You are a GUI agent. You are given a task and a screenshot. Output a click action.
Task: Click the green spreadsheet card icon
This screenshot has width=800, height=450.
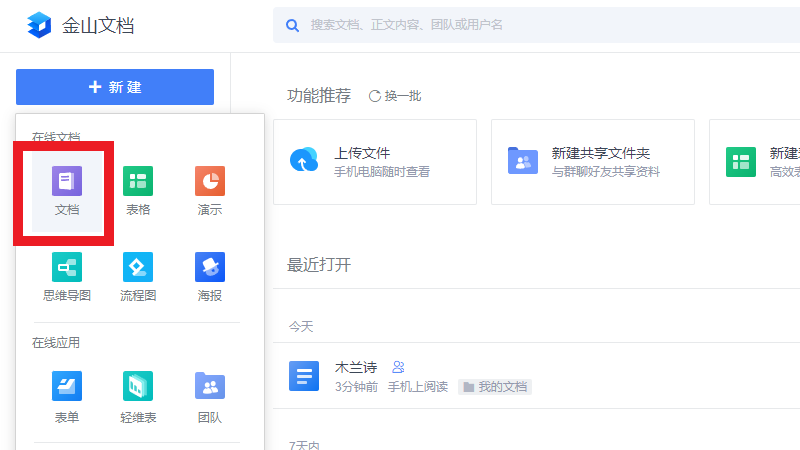coord(740,162)
